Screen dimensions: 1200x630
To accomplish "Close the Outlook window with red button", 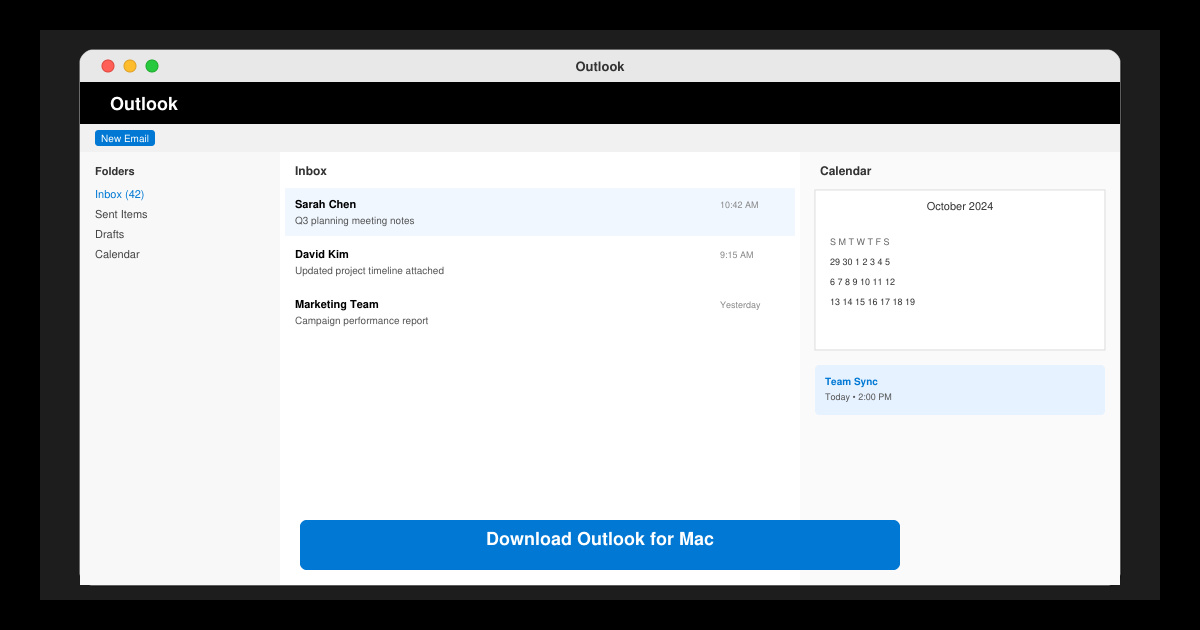I will click(108, 66).
